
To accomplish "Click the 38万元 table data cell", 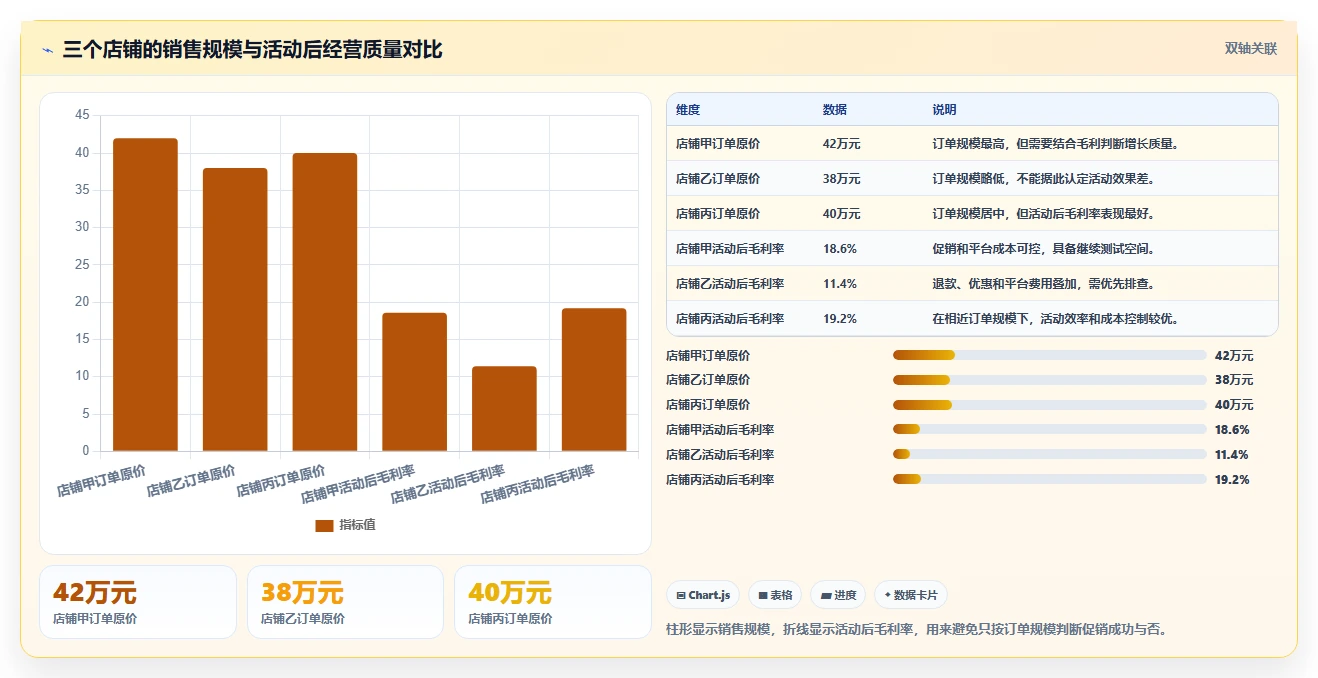I will pos(842,179).
